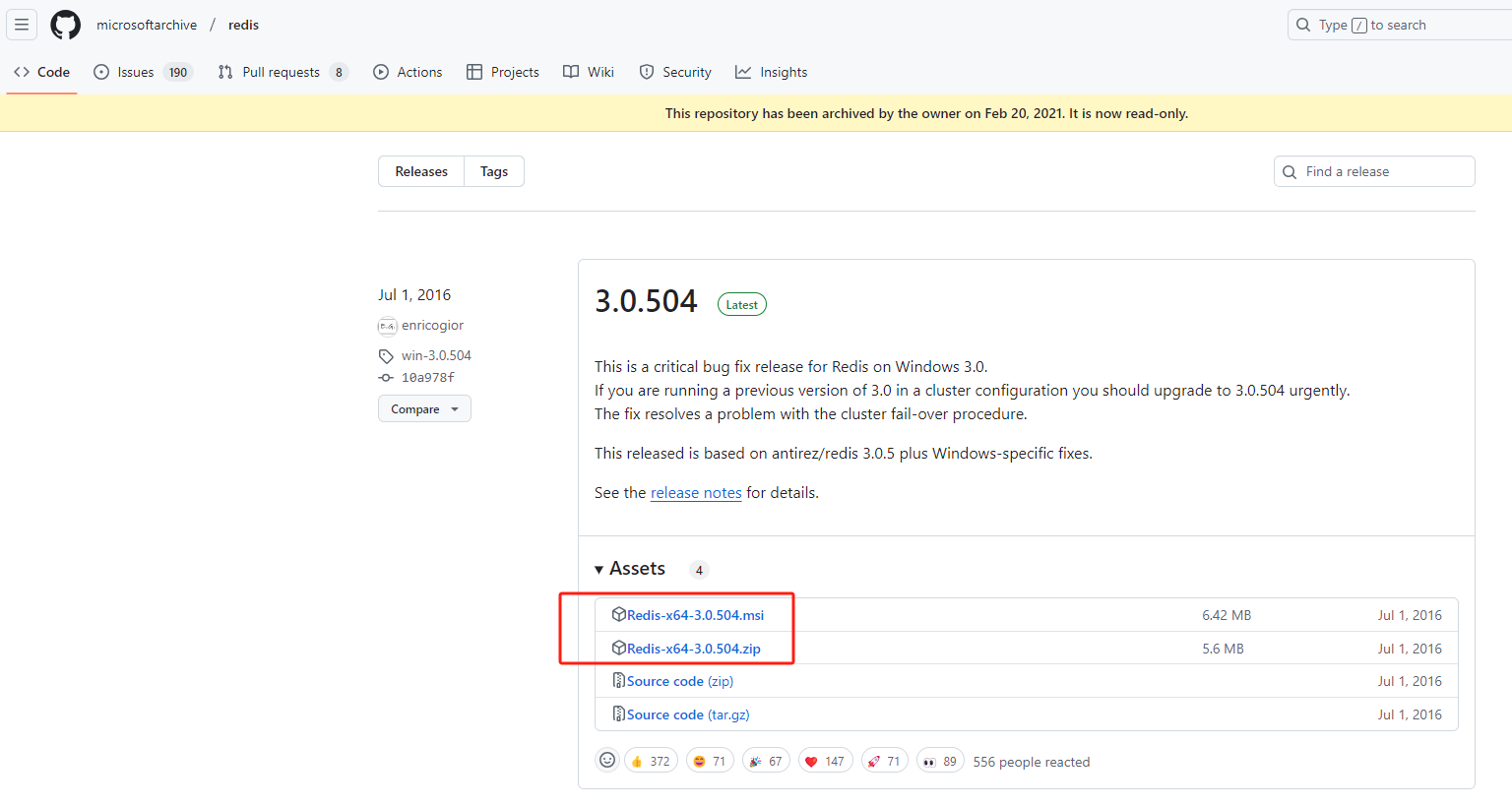Click the Issues icon in repo navigation
Screen dimensions: 1512x807
coord(101,71)
